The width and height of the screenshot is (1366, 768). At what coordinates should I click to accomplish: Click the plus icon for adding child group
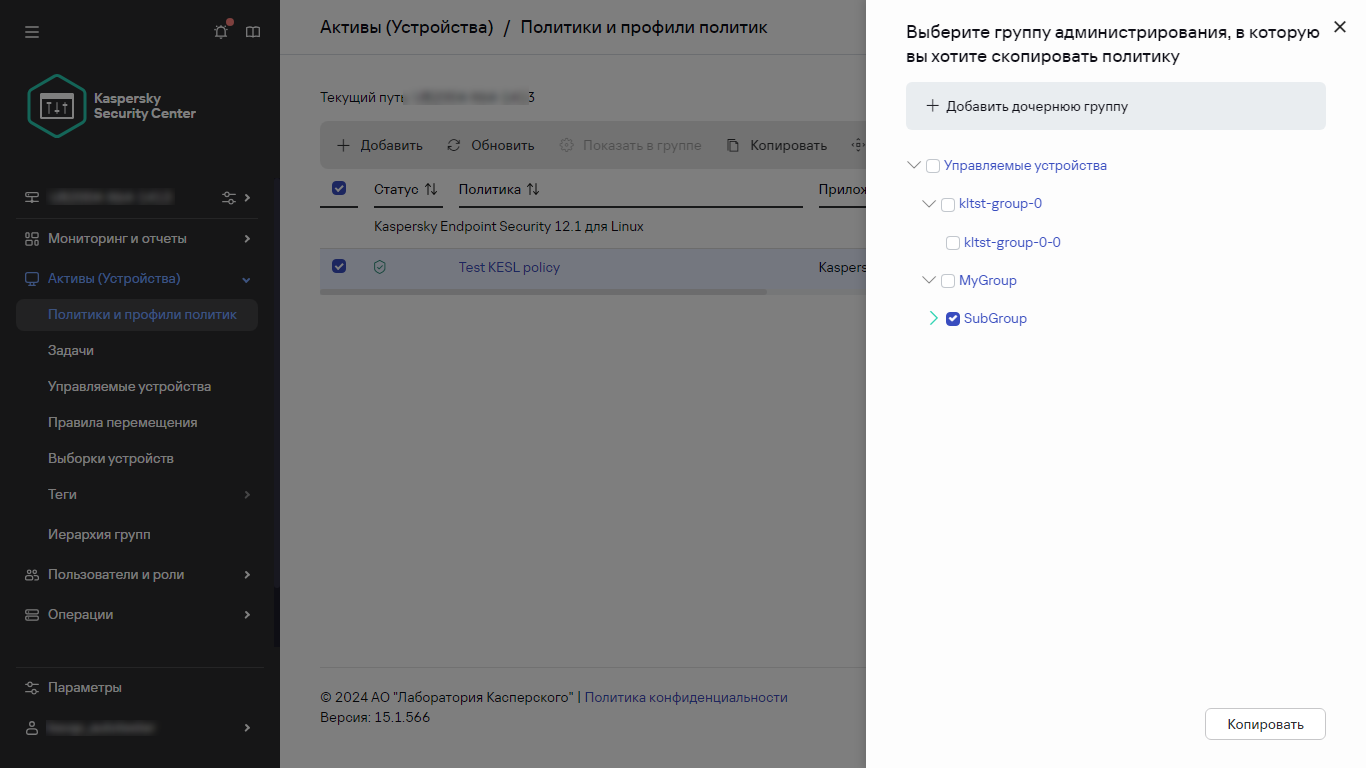tap(932, 106)
